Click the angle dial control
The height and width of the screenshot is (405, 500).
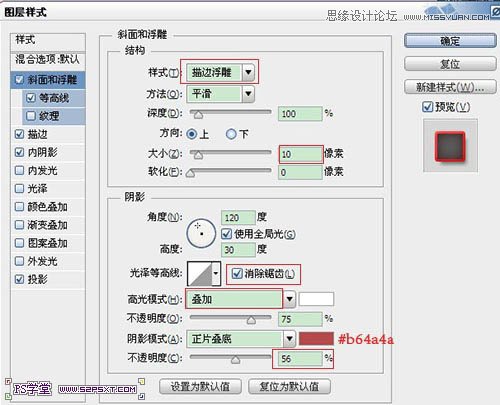[201, 233]
